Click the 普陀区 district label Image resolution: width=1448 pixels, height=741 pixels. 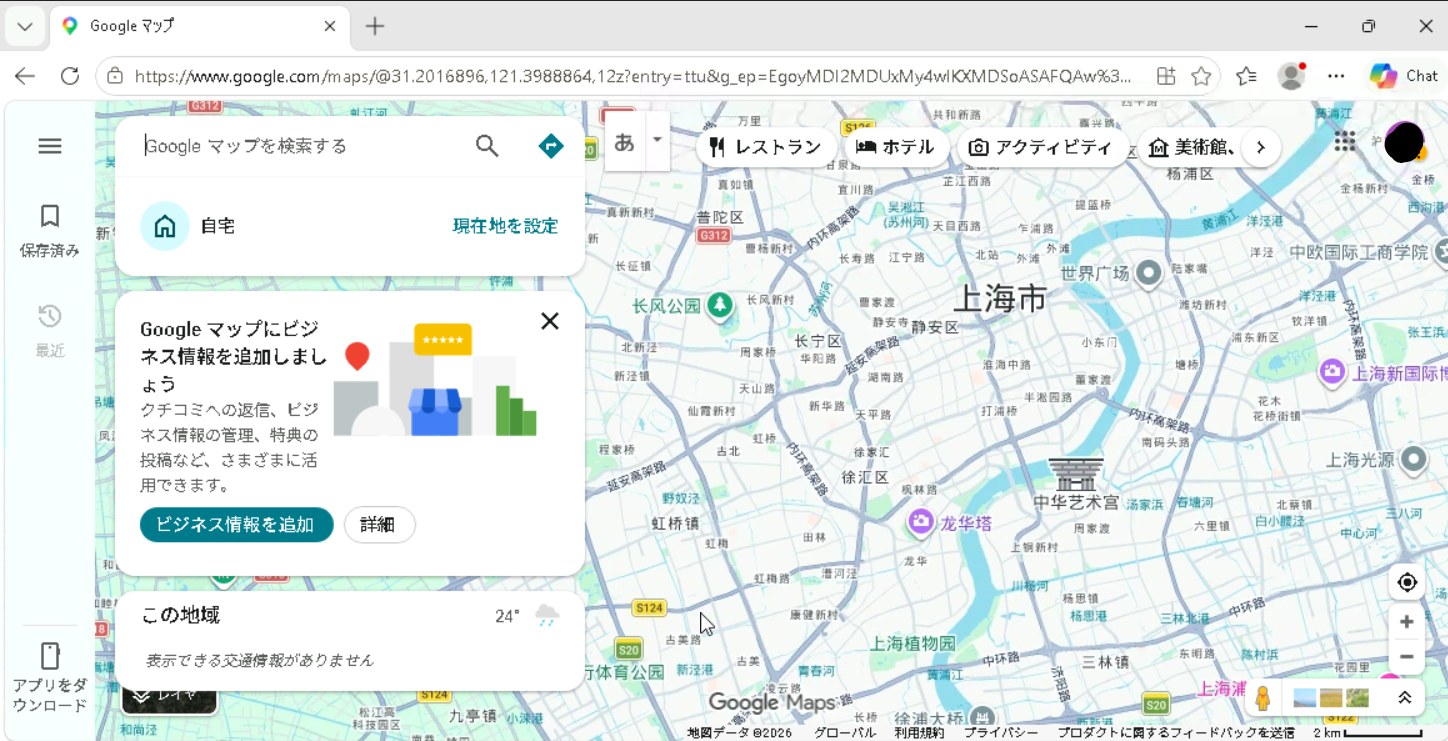pos(720,217)
